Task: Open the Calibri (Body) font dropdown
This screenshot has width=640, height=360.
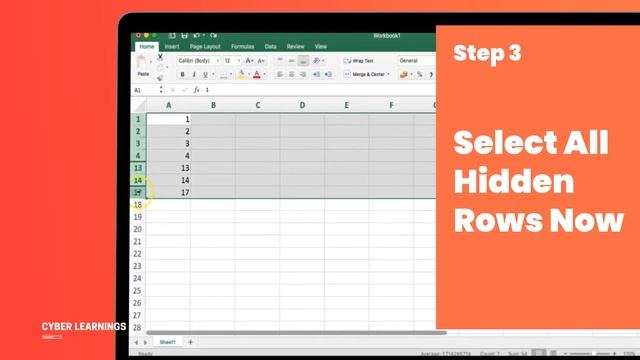Action: pyautogui.click(x=198, y=60)
